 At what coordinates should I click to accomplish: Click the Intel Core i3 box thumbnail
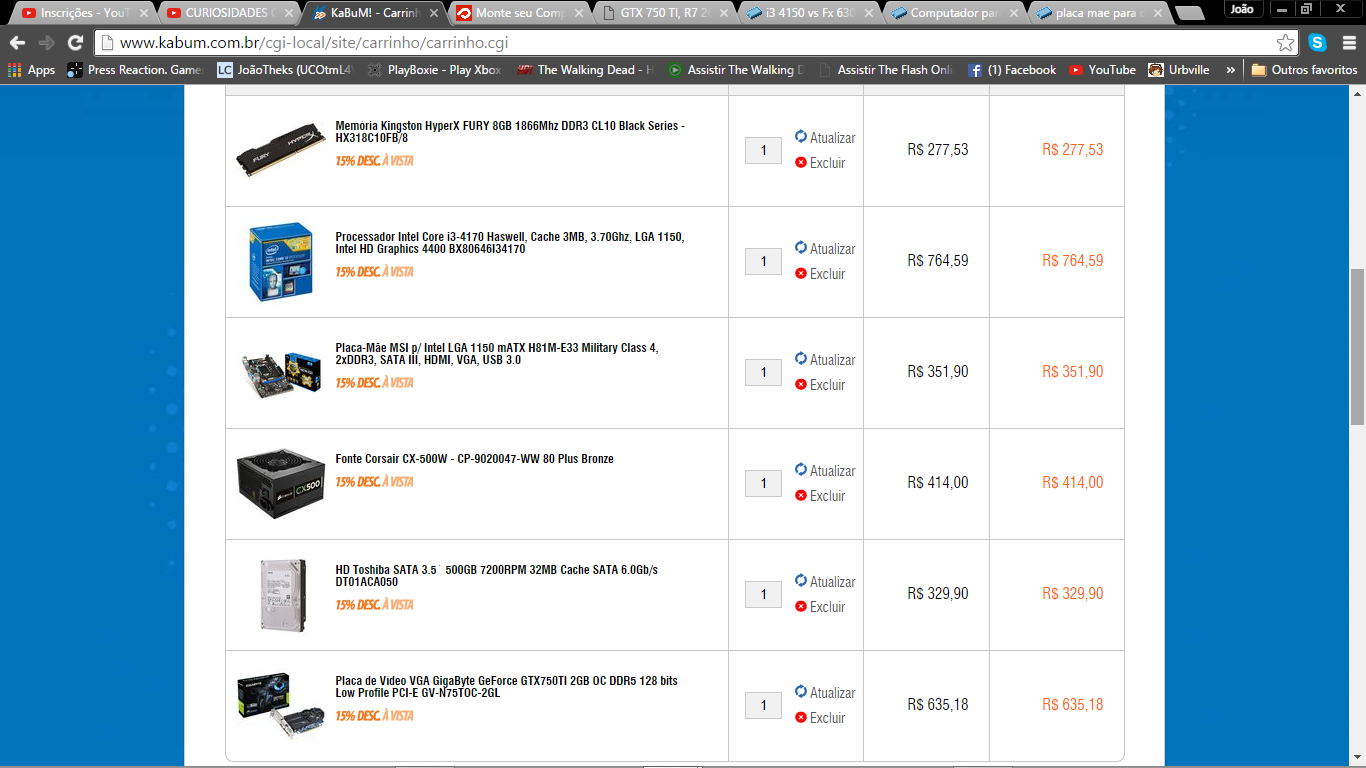click(281, 262)
